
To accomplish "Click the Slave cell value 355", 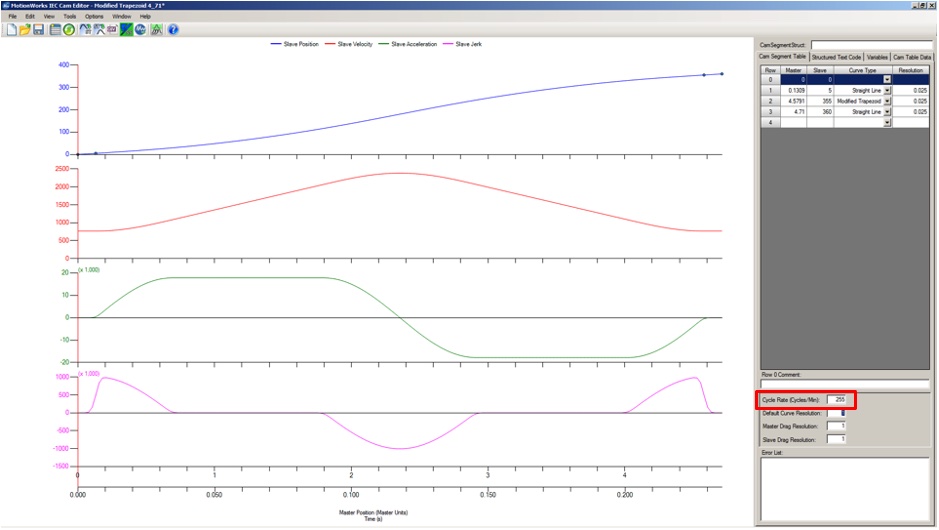I will [820, 101].
